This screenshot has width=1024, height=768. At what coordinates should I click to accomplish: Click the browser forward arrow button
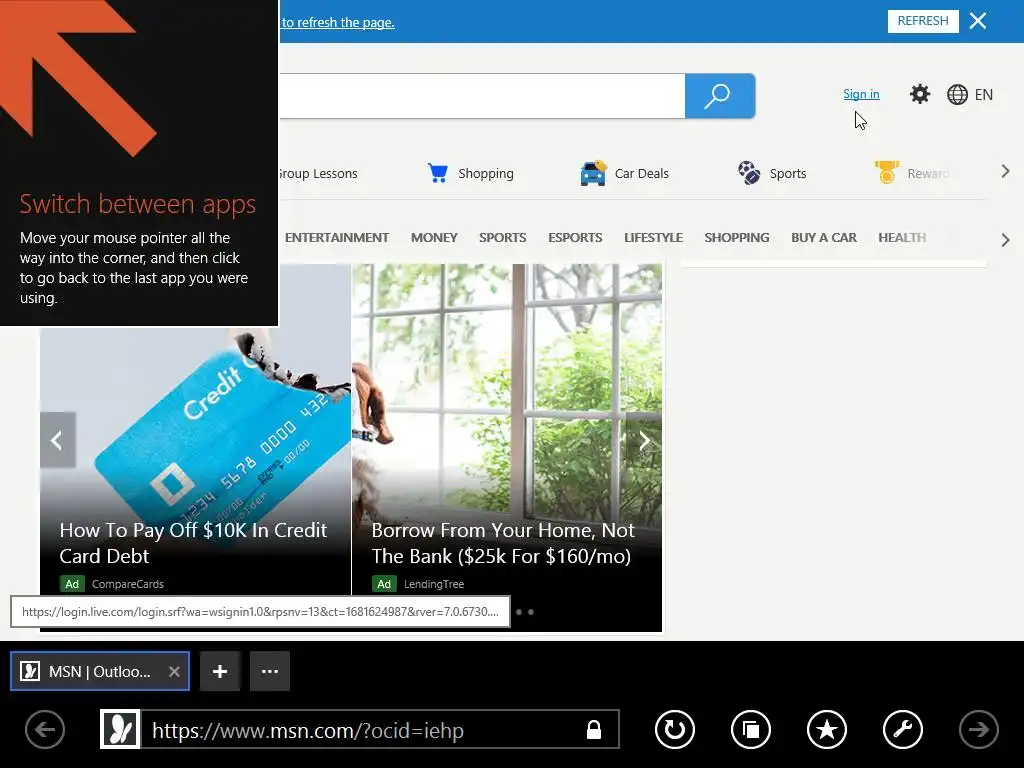click(978, 729)
